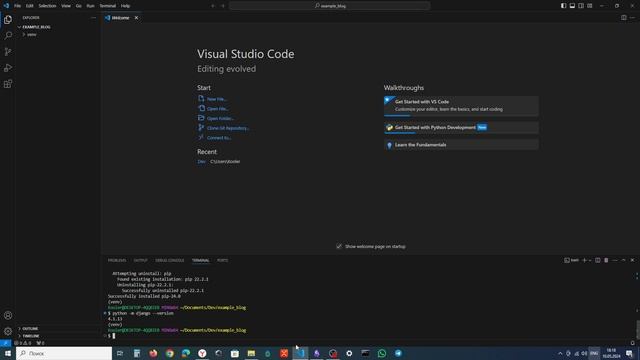Click the Open Folder link
The width and height of the screenshot is (640, 360).
(220, 118)
